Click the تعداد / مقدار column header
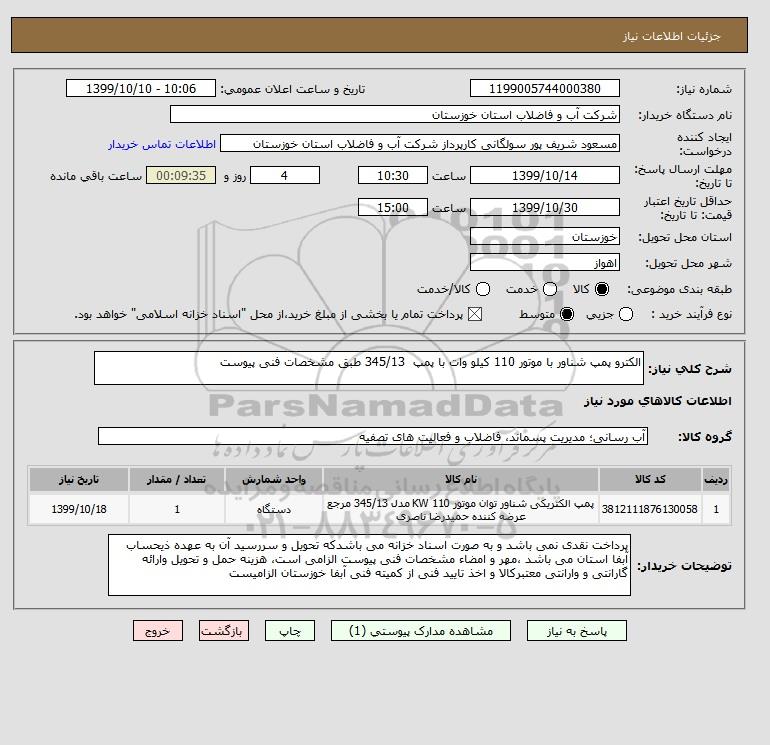The height and width of the screenshot is (745, 770). [177, 479]
